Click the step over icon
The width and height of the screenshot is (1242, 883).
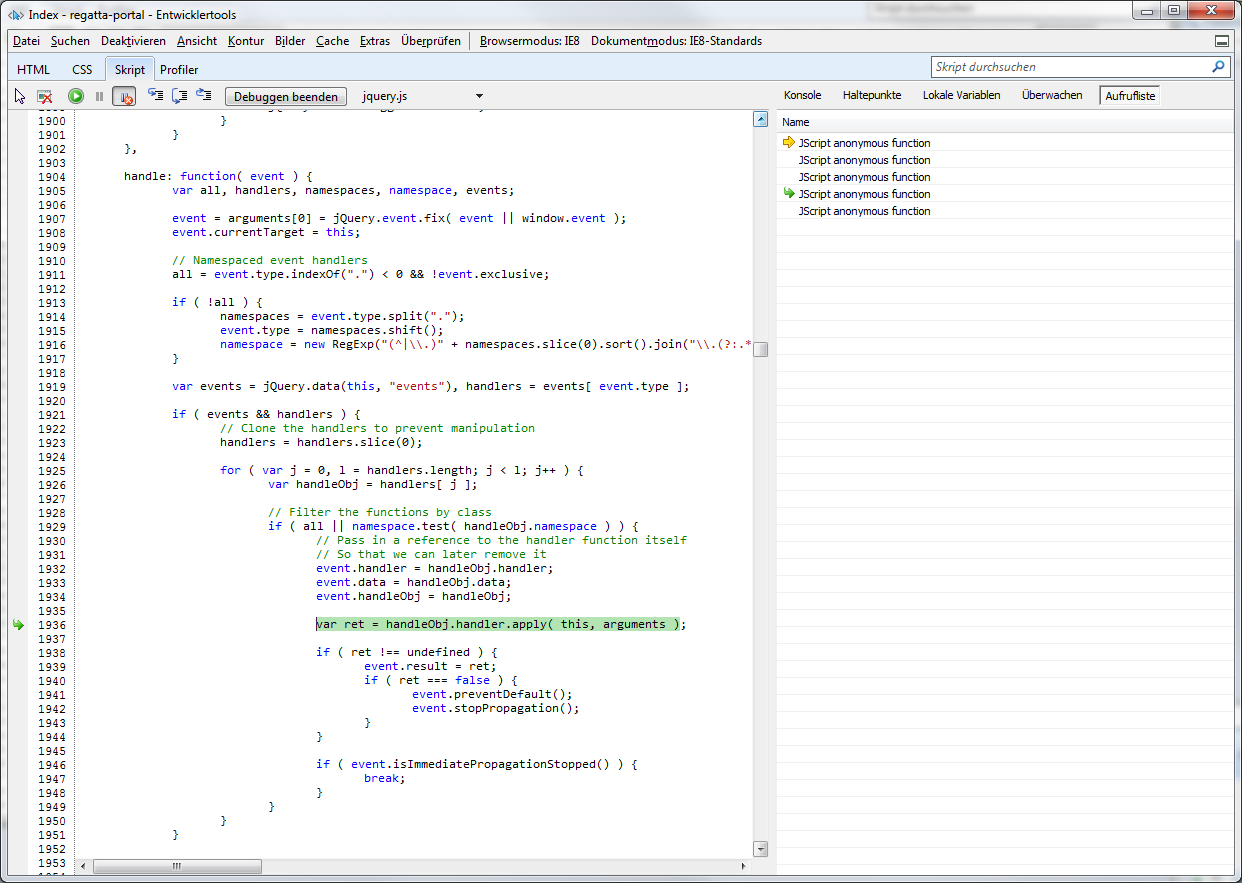[179, 96]
